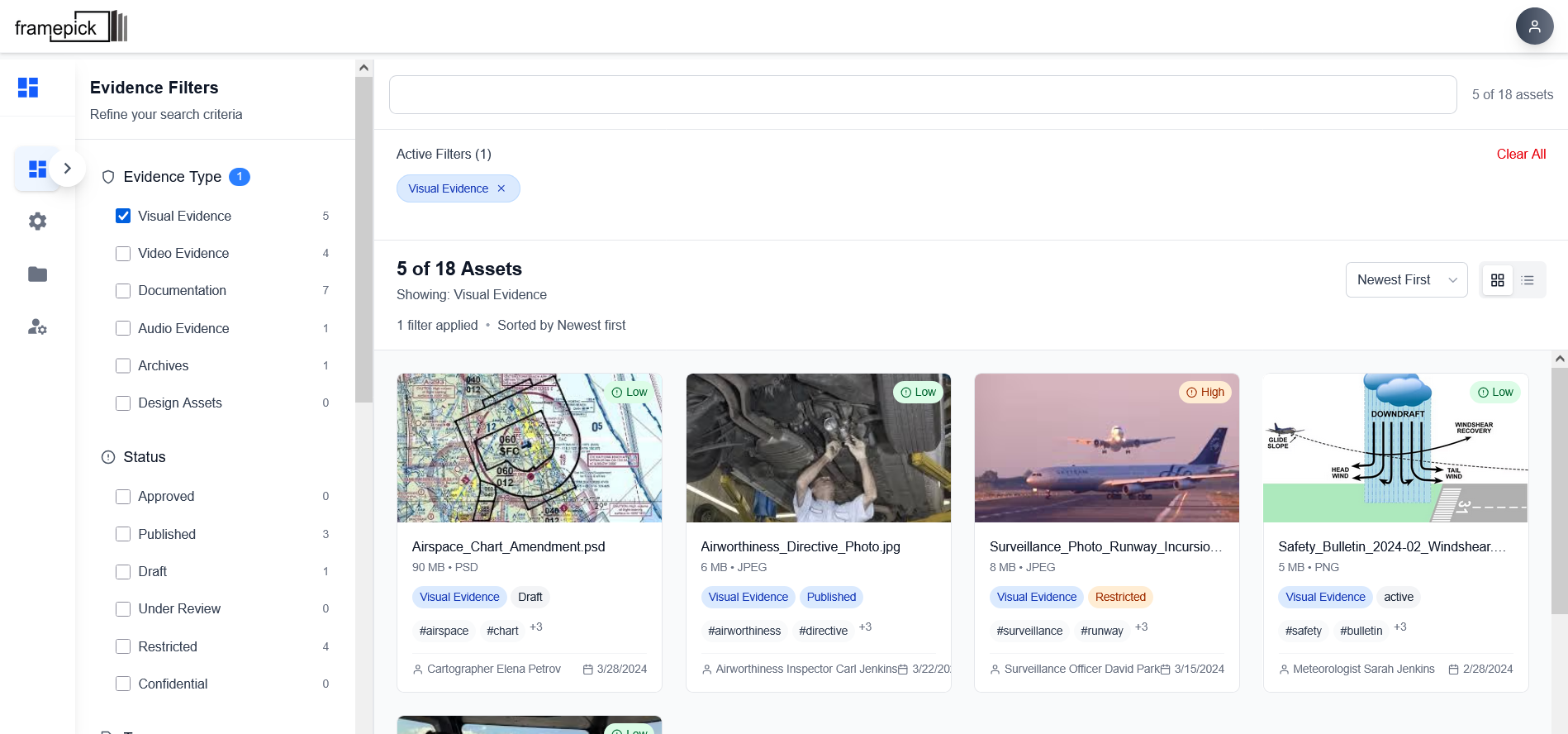Enable the Documentation filter checkbox
Viewport: 1568px width, 734px height.
click(x=123, y=291)
